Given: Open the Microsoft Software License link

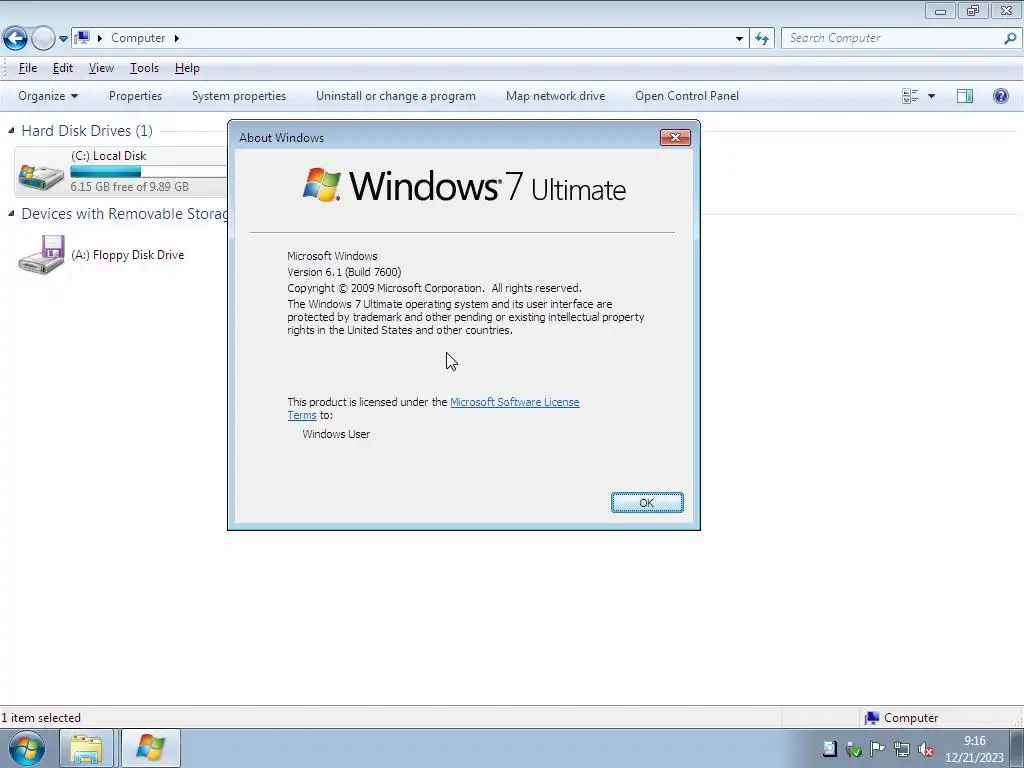Looking at the screenshot, I should pyautogui.click(x=515, y=402).
